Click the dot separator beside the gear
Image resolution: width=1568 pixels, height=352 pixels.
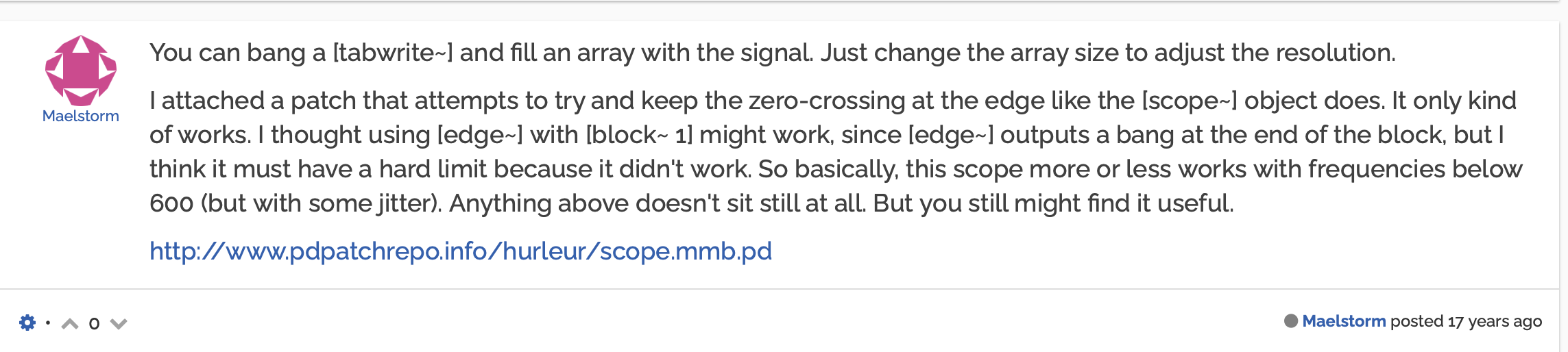(48, 323)
